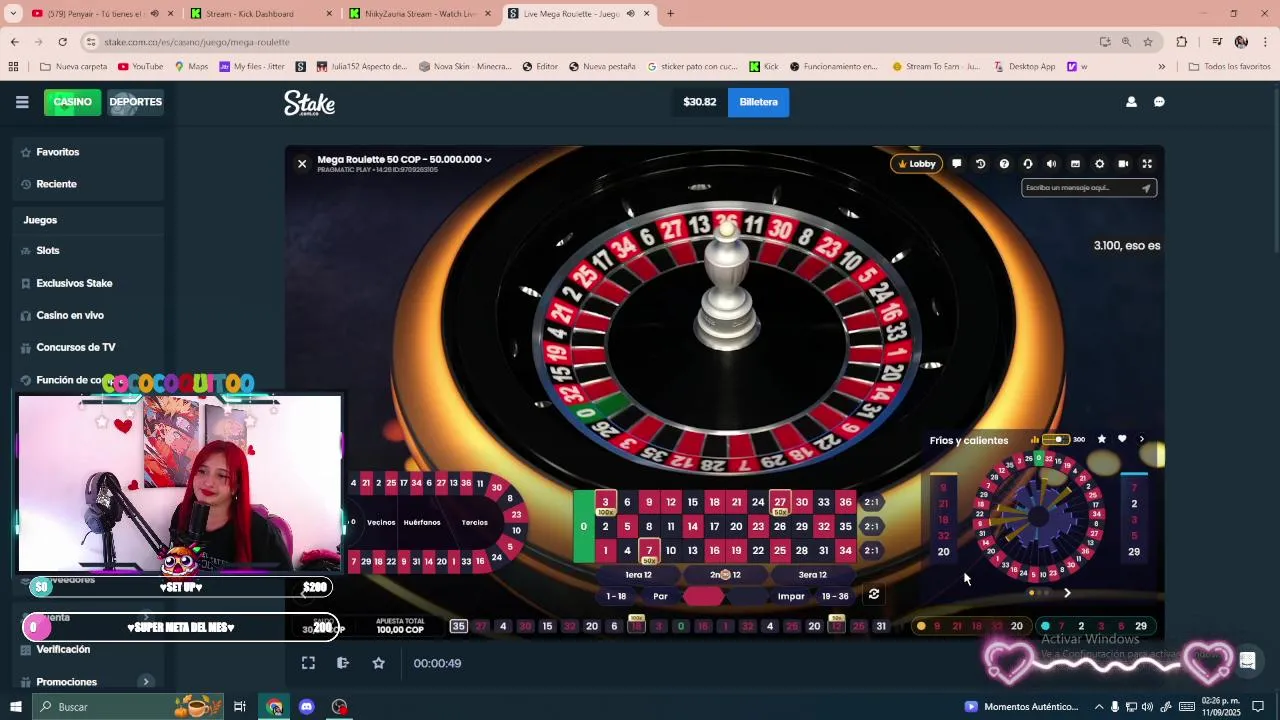
Task: Open Verificación link in sidebar
Action: point(63,650)
